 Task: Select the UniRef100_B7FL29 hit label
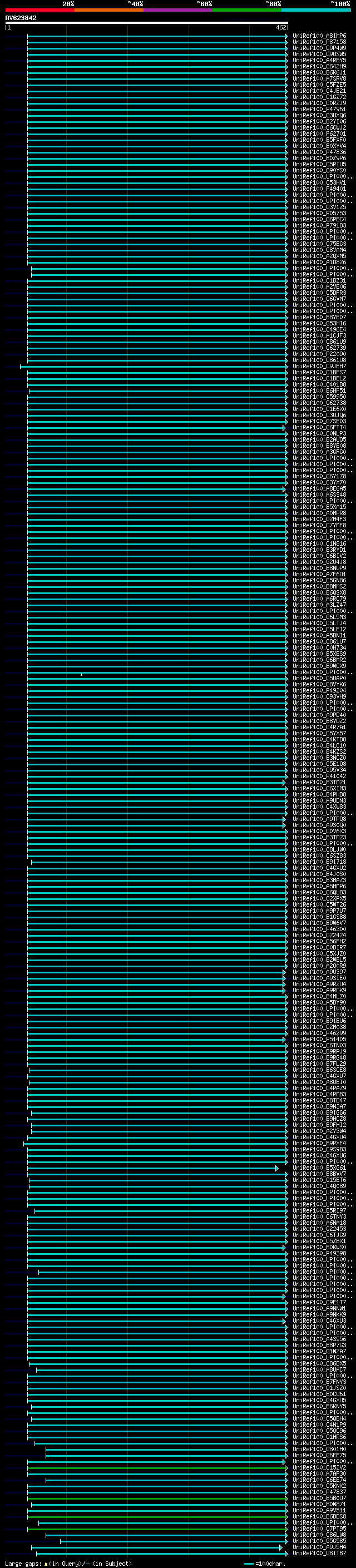click(x=319, y=1064)
